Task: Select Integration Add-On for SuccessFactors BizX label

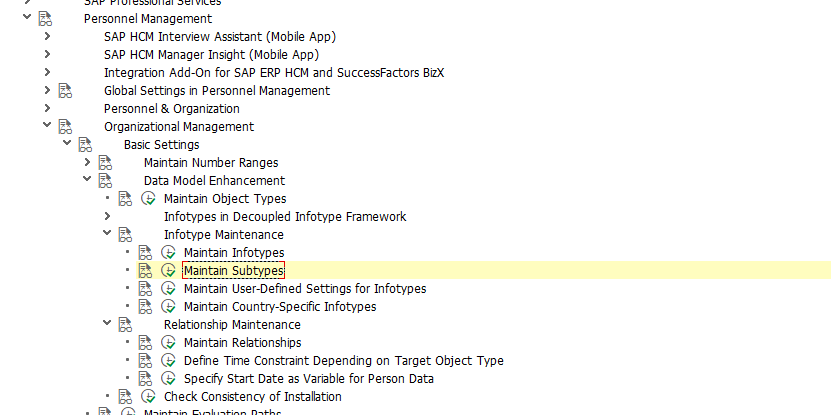Action: 274,73
